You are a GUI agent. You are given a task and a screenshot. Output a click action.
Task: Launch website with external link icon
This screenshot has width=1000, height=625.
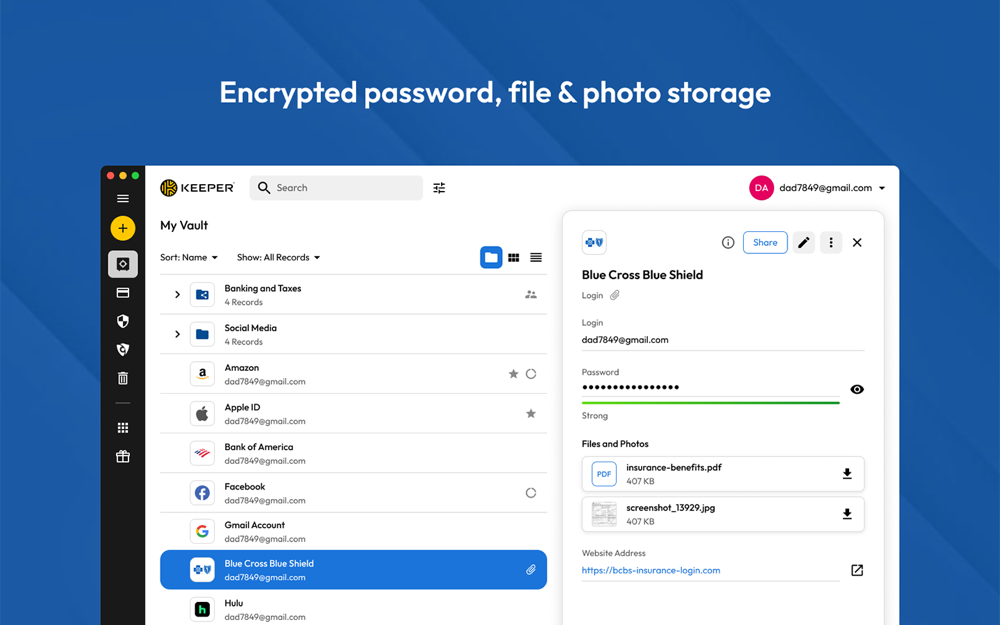[857, 570]
